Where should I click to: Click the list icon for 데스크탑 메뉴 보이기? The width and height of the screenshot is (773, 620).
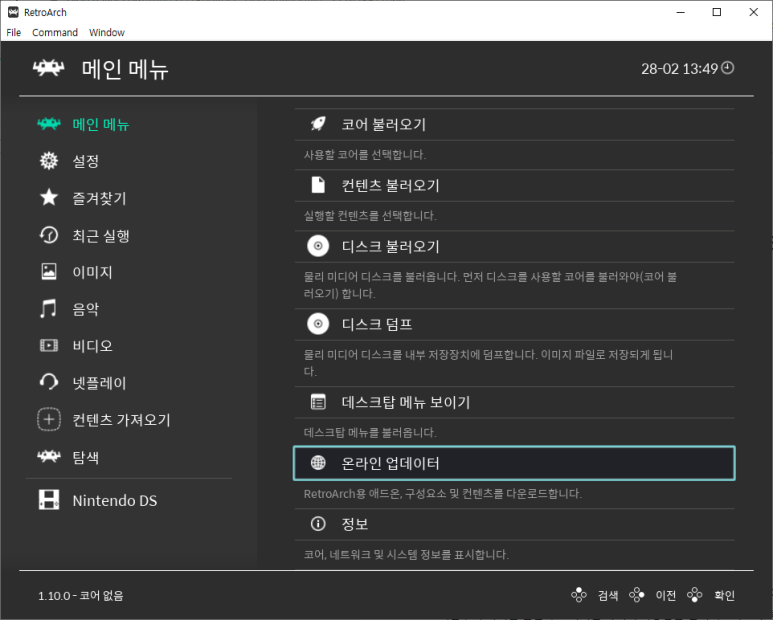tap(318, 402)
